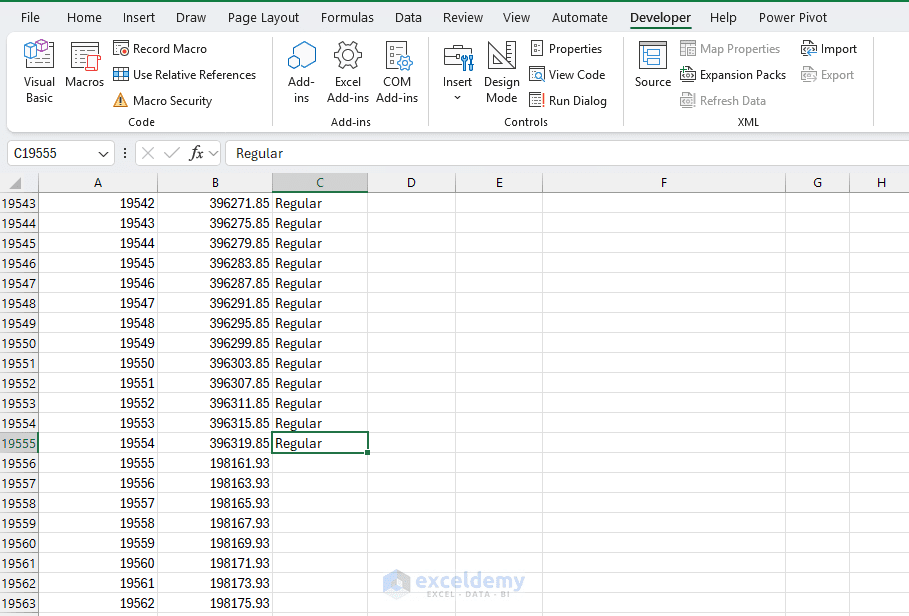Open COM Add-ins dialog

click(x=397, y=72)
